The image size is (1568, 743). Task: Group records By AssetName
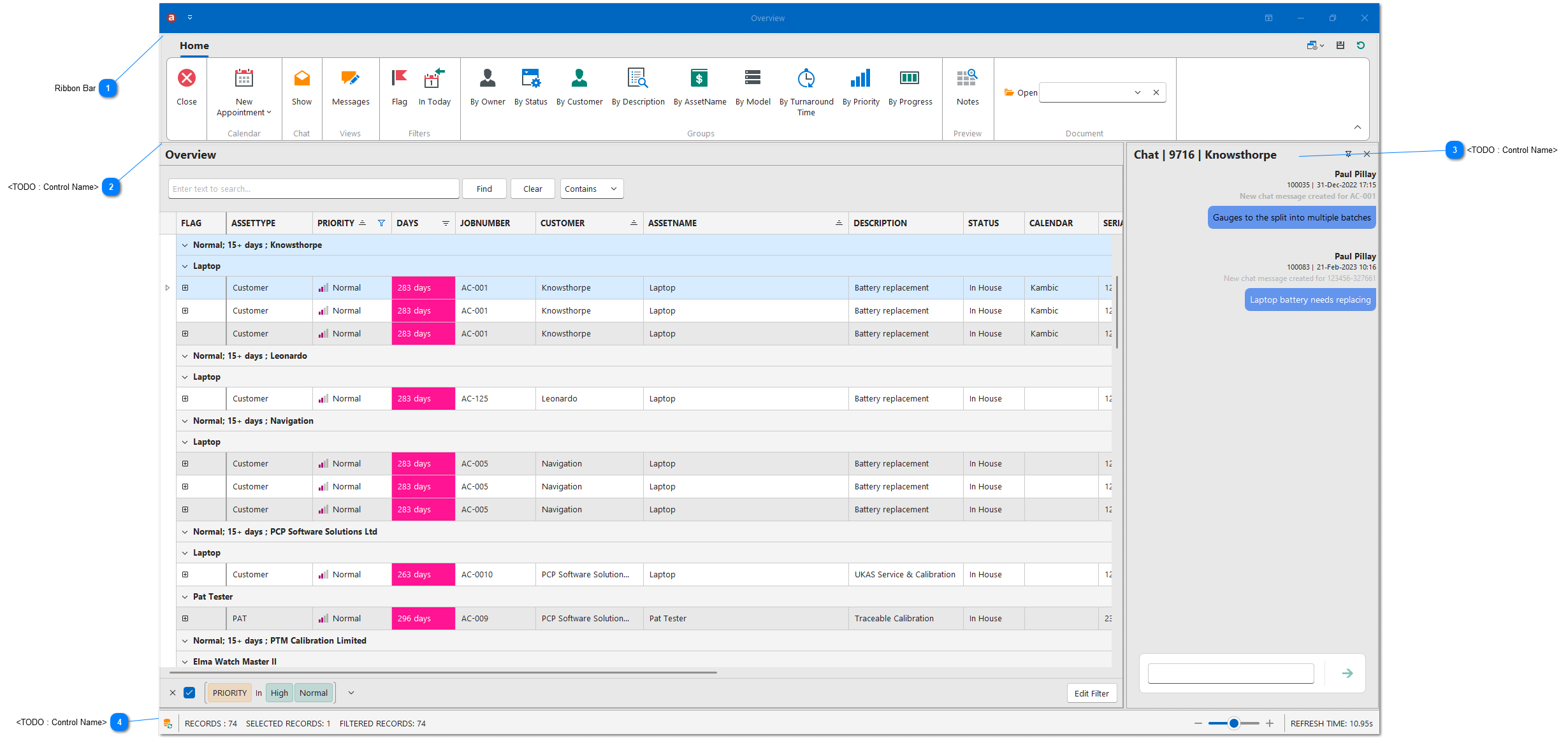point(700,87)
